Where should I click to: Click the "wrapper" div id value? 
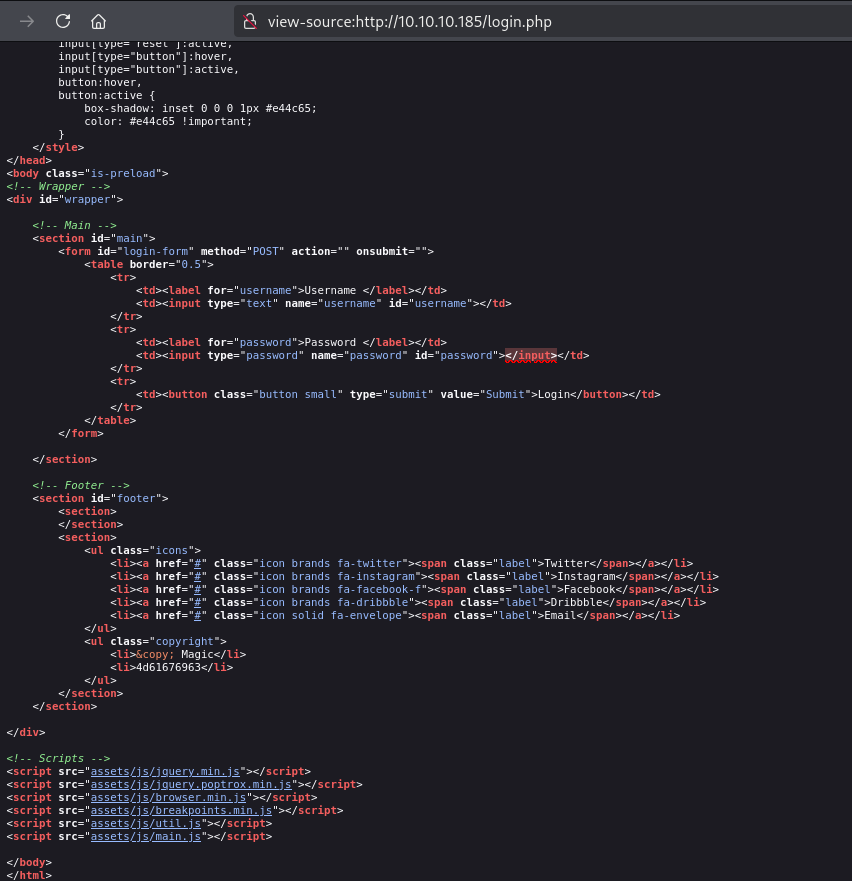(x=87, y=199)
